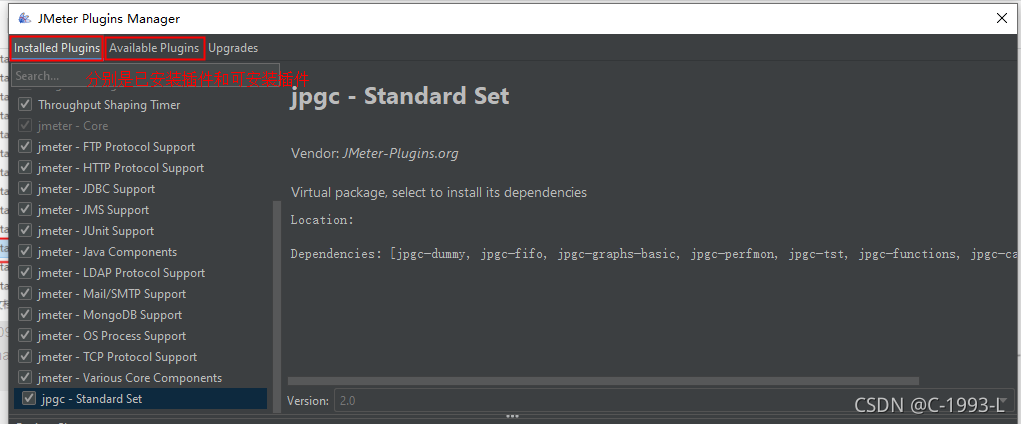Click the plugin list vertical scrollbar
1021x424 pixels.
[277, 306]
